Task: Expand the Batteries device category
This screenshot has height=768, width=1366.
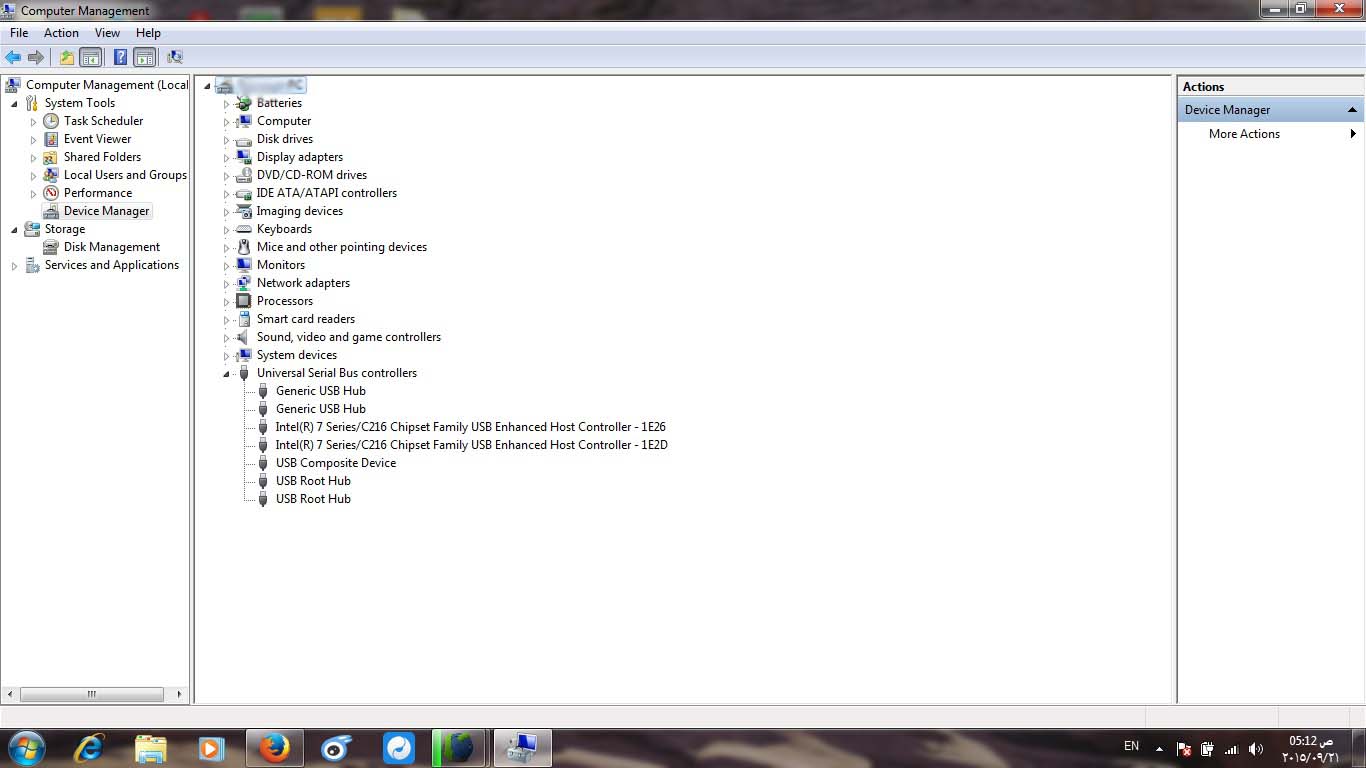Action: pos(227,103)
